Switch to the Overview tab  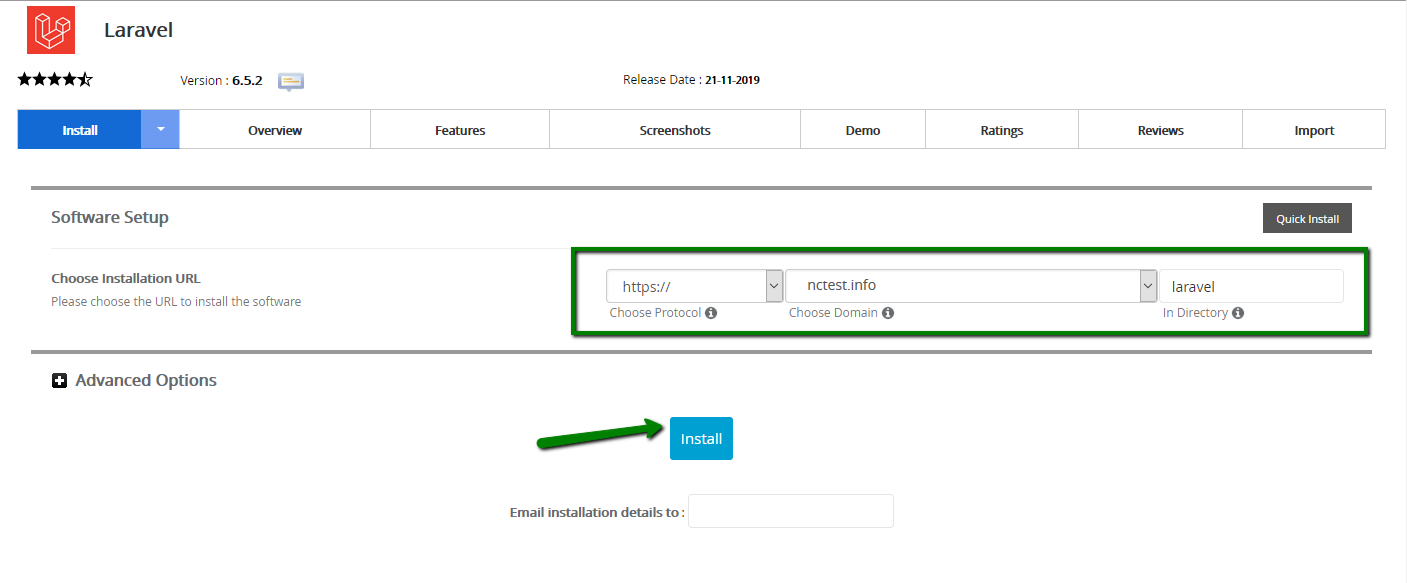(x=275, y=130)
